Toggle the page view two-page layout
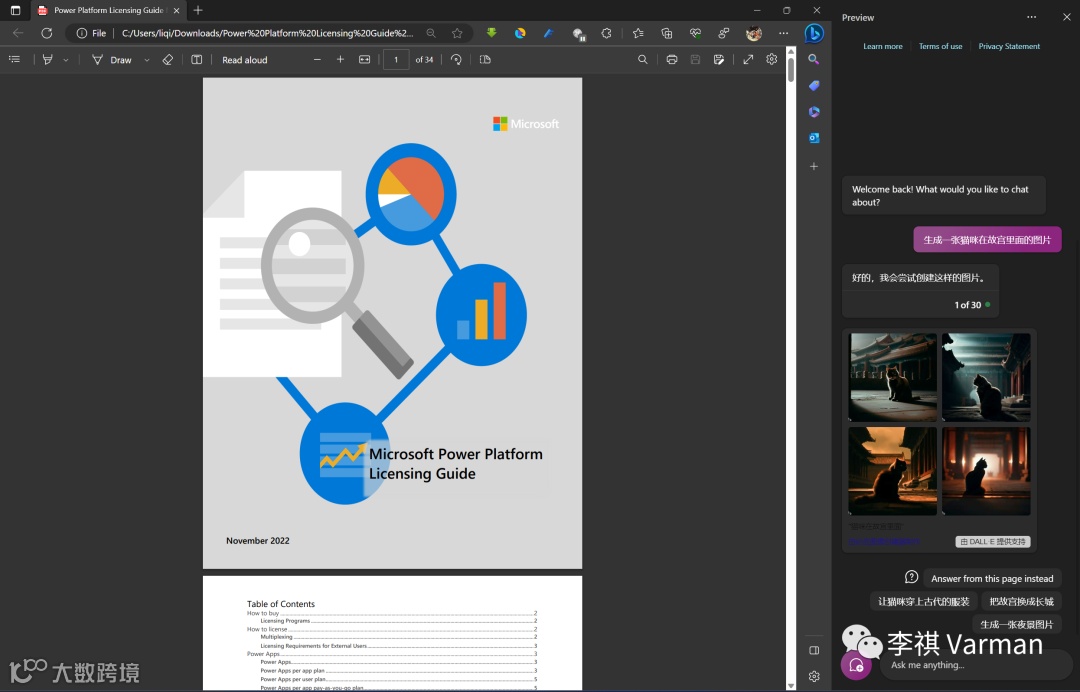Image resolution: width=1080 pixels, height=692 pixels. point(485,60)
